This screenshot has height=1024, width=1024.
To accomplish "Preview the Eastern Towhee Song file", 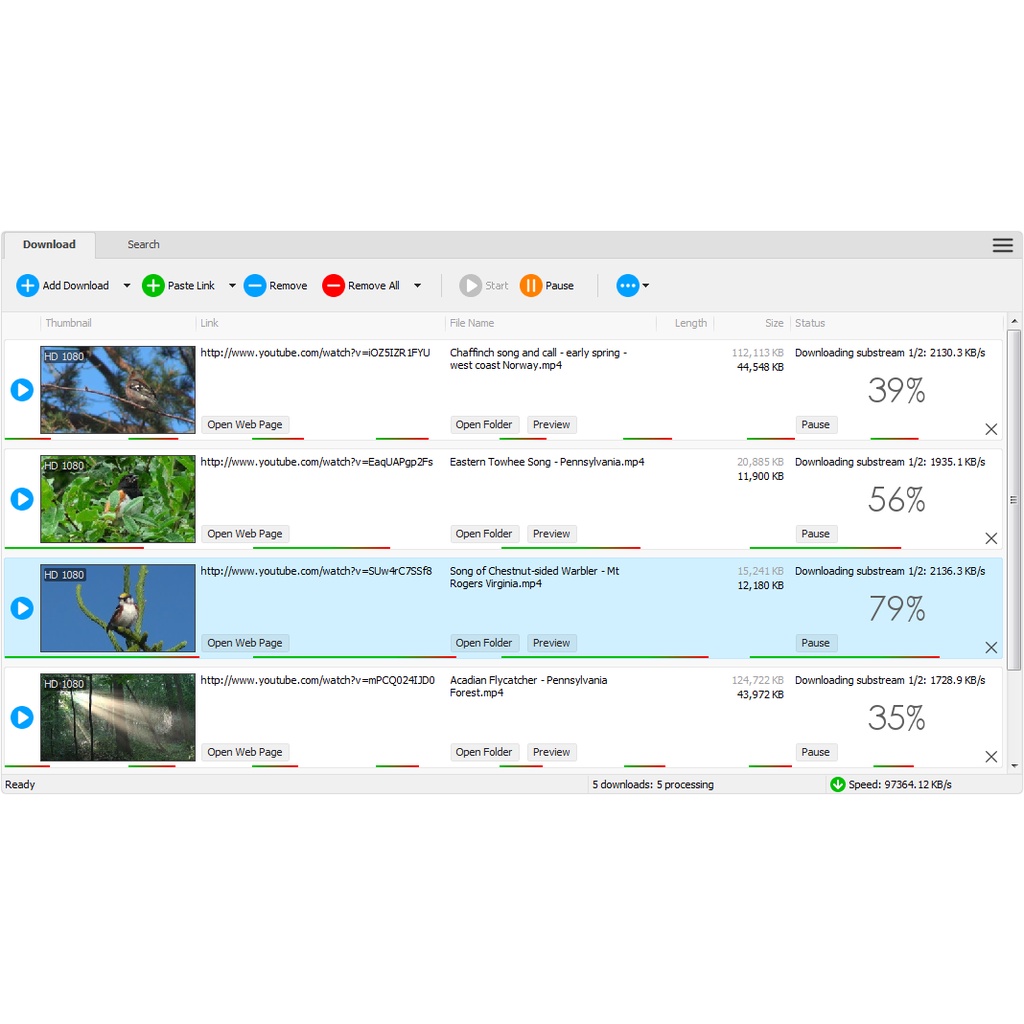I will [x=551, y=534].
